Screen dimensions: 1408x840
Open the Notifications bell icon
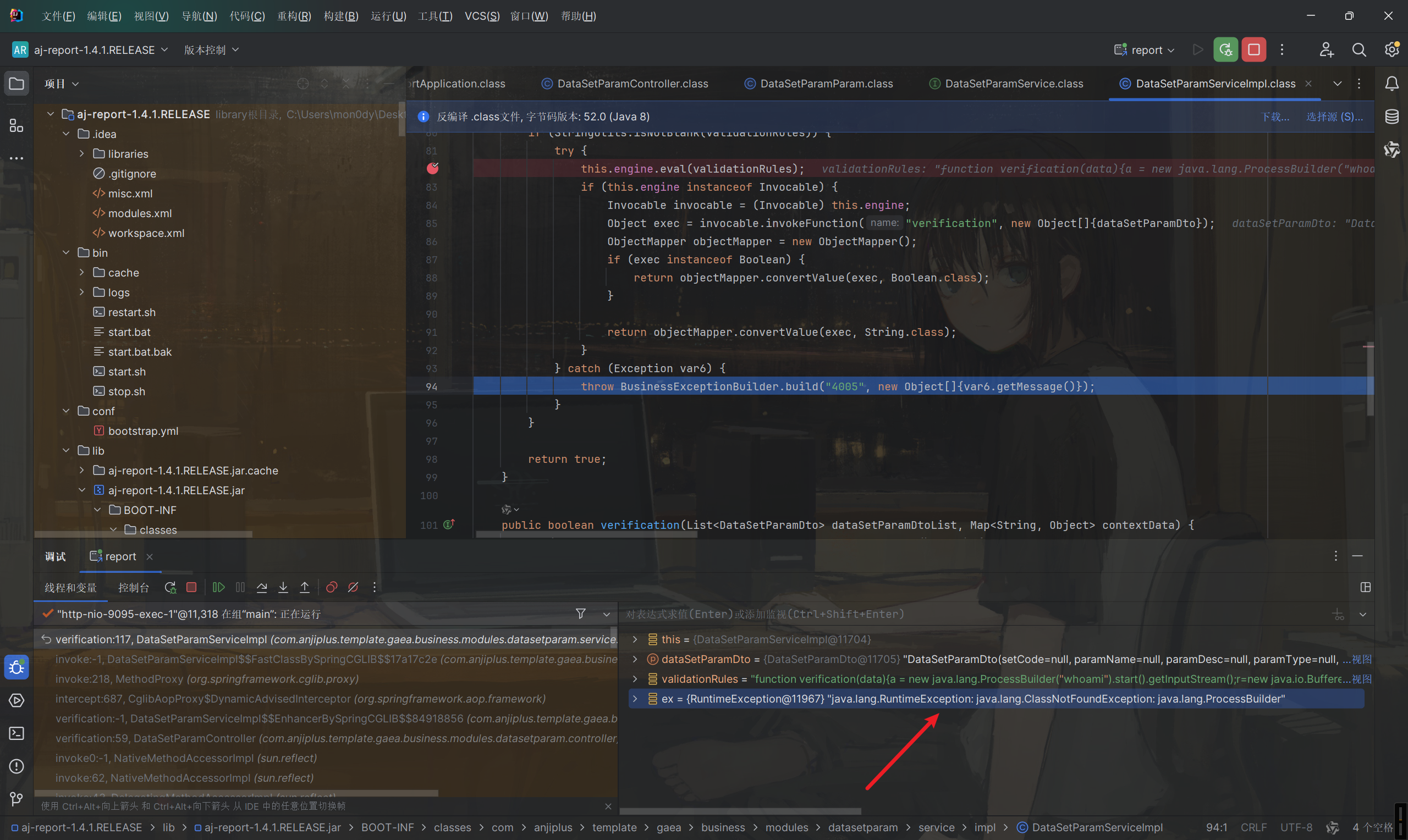click(x=1391, y=84)
